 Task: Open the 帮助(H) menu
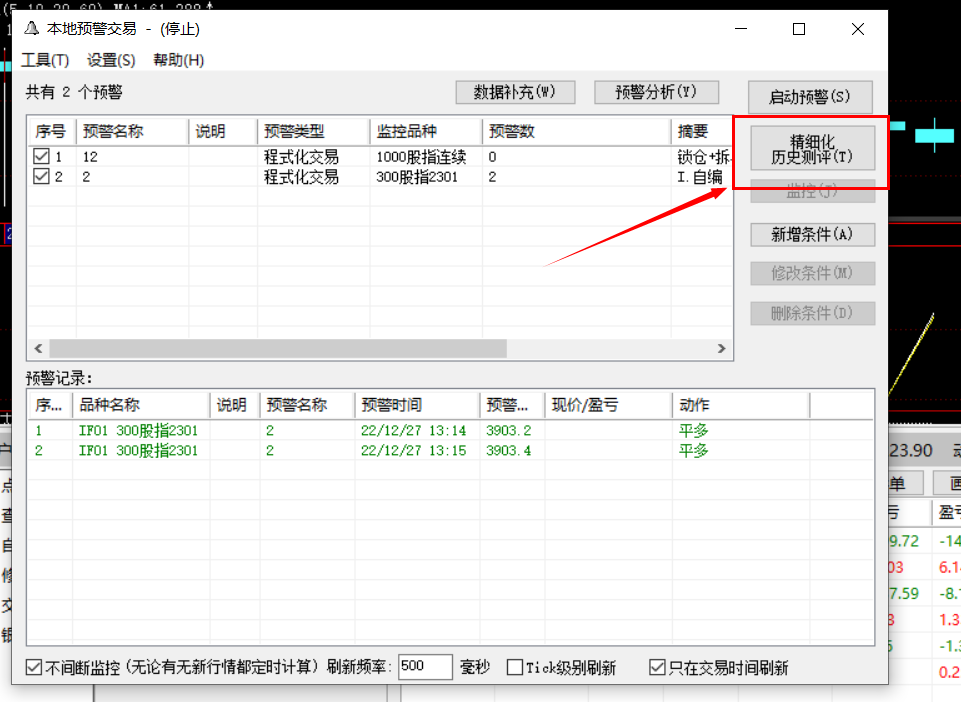tap(178, 60)
